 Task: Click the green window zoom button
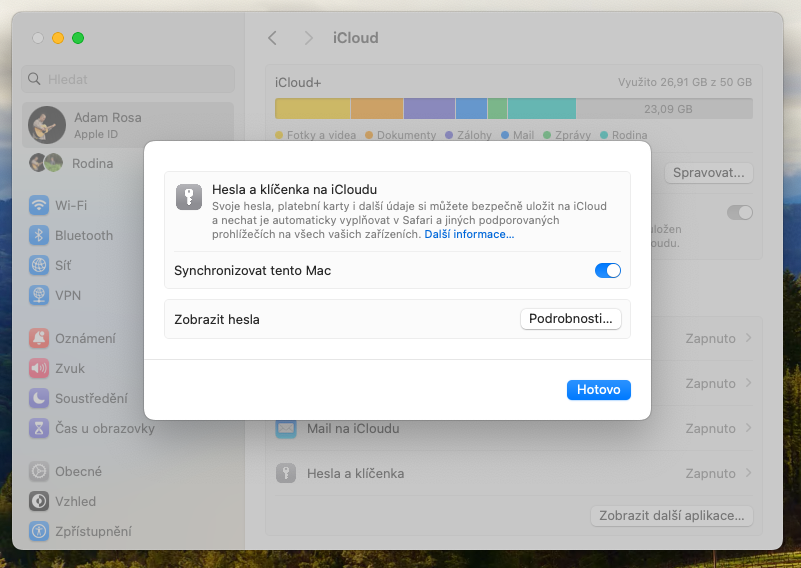point(78,38)
